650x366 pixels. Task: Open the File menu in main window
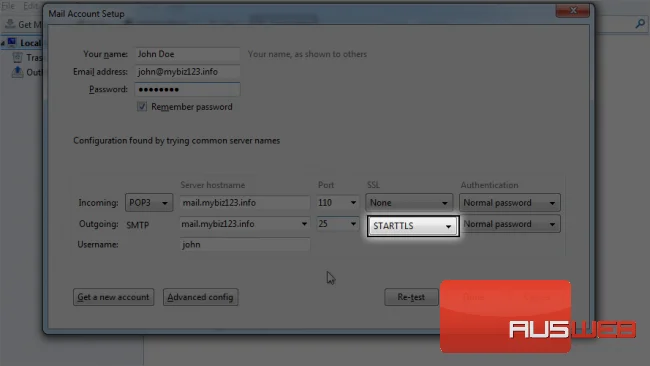[8, 6]
